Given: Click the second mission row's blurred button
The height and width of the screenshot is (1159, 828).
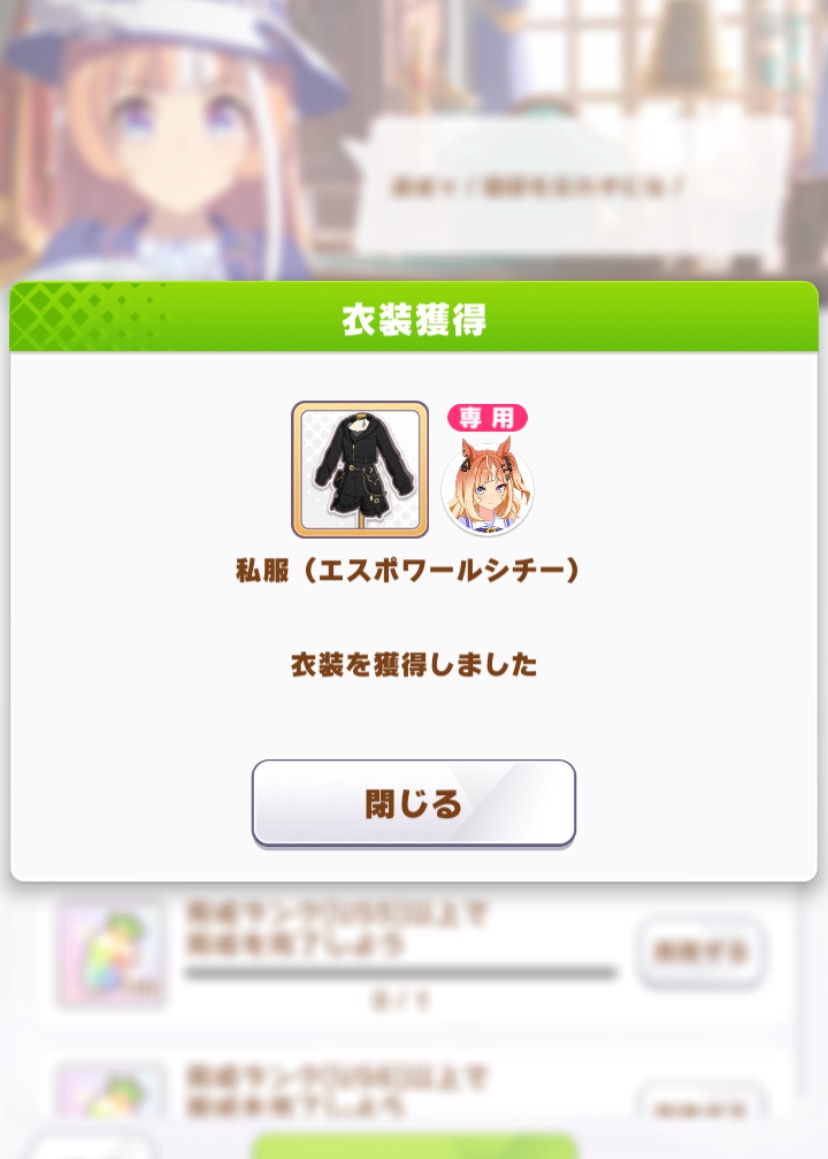Looking at the screenshot, I should pyautogui.click(x=699, y=1103).
